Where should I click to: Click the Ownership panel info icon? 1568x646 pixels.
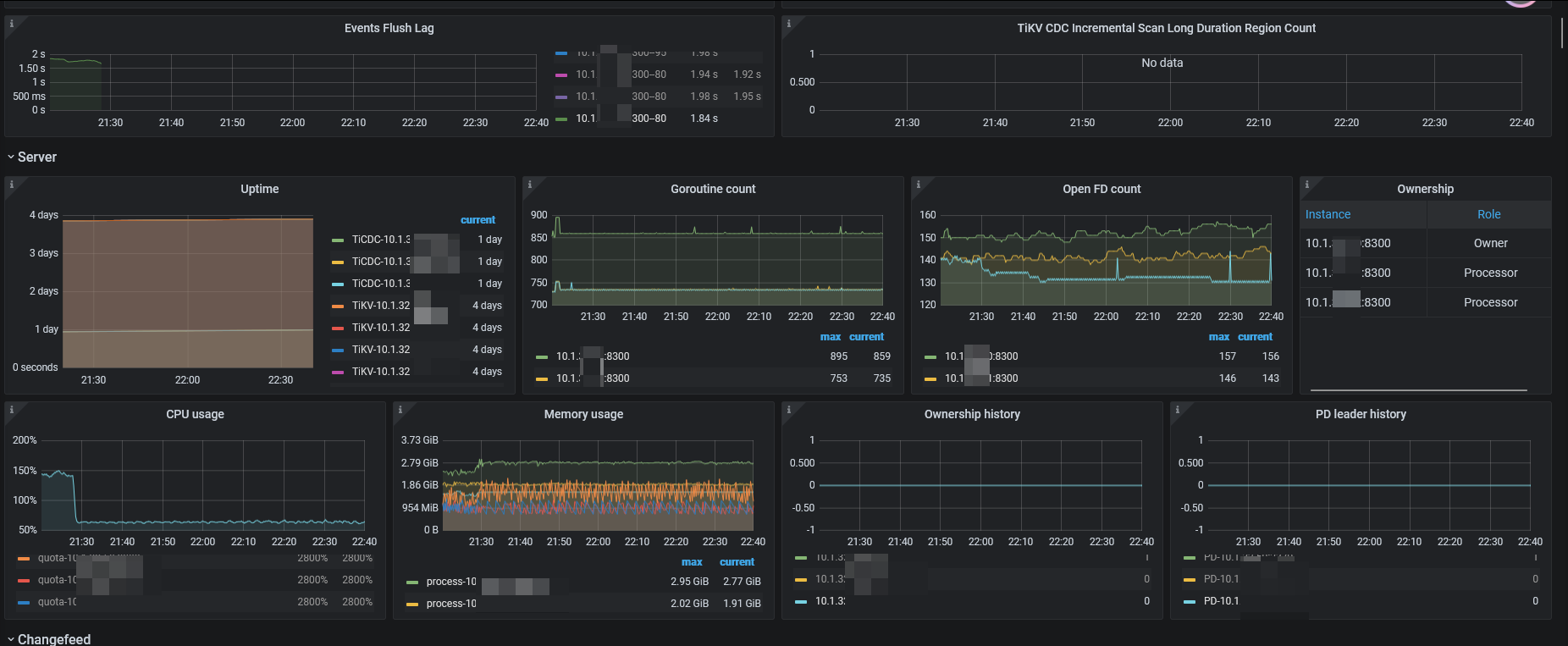(x=1307, y=185)
